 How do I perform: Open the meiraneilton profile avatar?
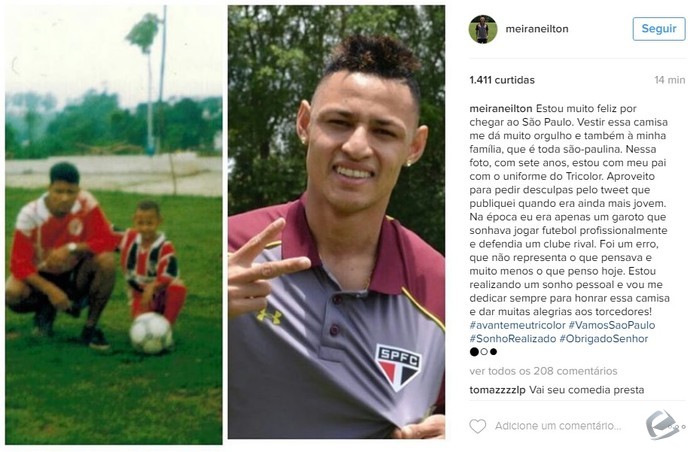(483, 29)
